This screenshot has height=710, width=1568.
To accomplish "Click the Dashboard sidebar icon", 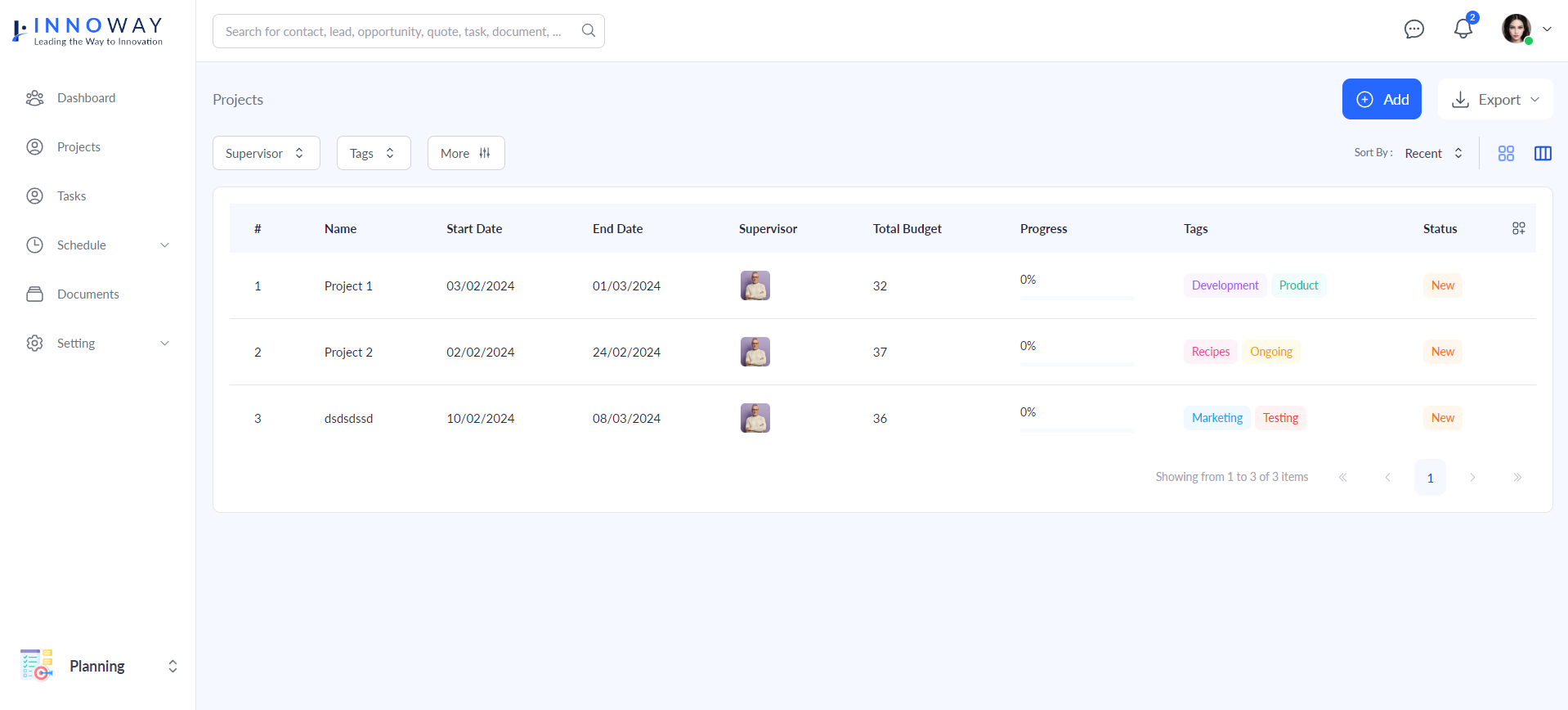I will 34,98.
